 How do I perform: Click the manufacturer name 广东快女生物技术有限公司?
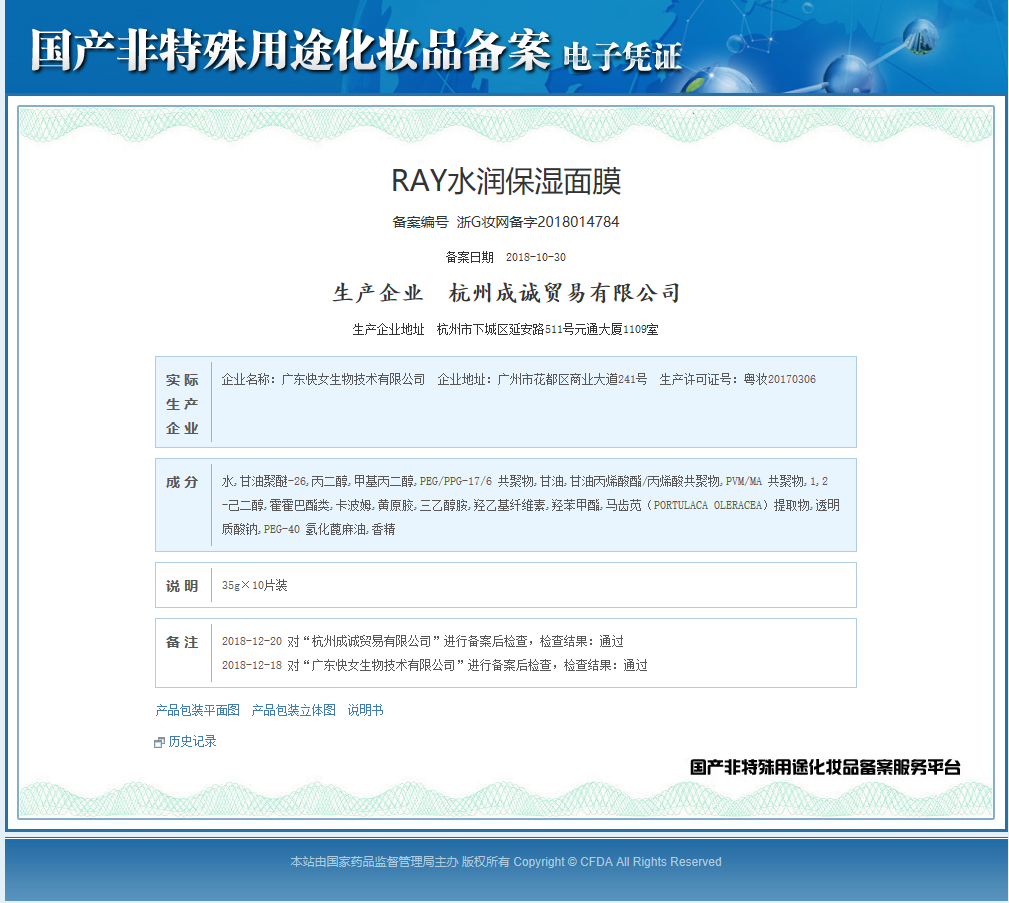coord(353,379)
